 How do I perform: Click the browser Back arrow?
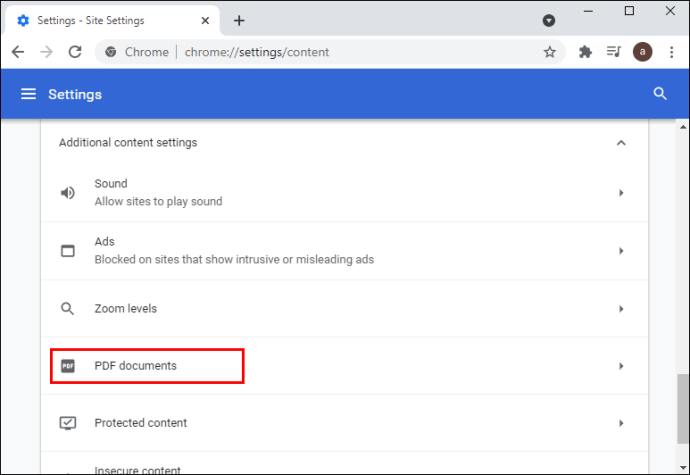point(18,52)
